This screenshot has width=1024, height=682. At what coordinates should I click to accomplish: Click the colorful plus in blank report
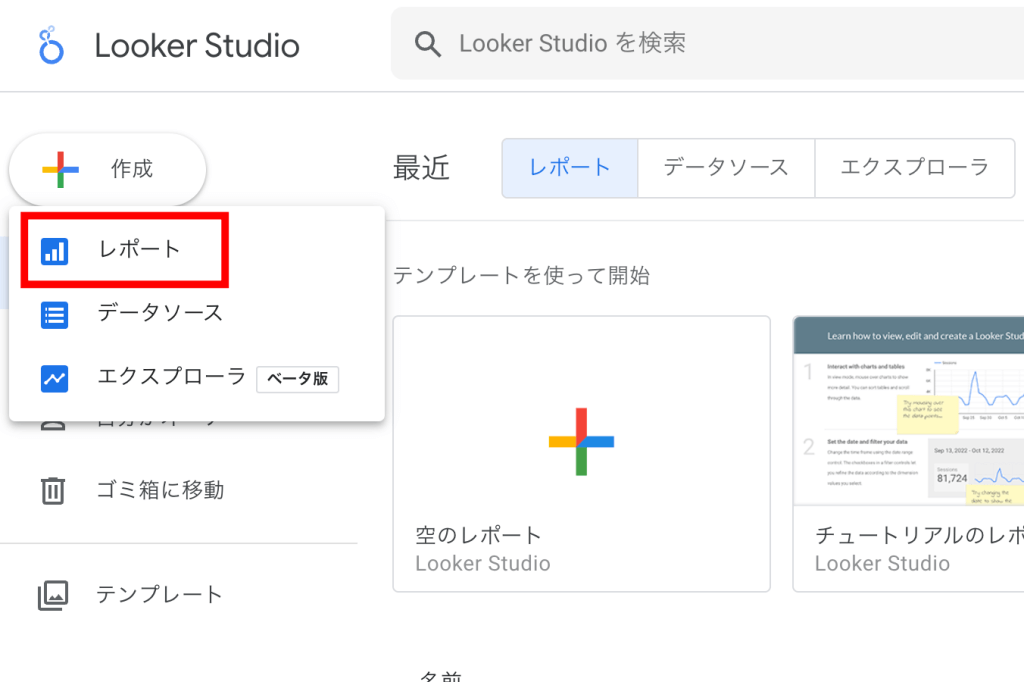[581, 442]
